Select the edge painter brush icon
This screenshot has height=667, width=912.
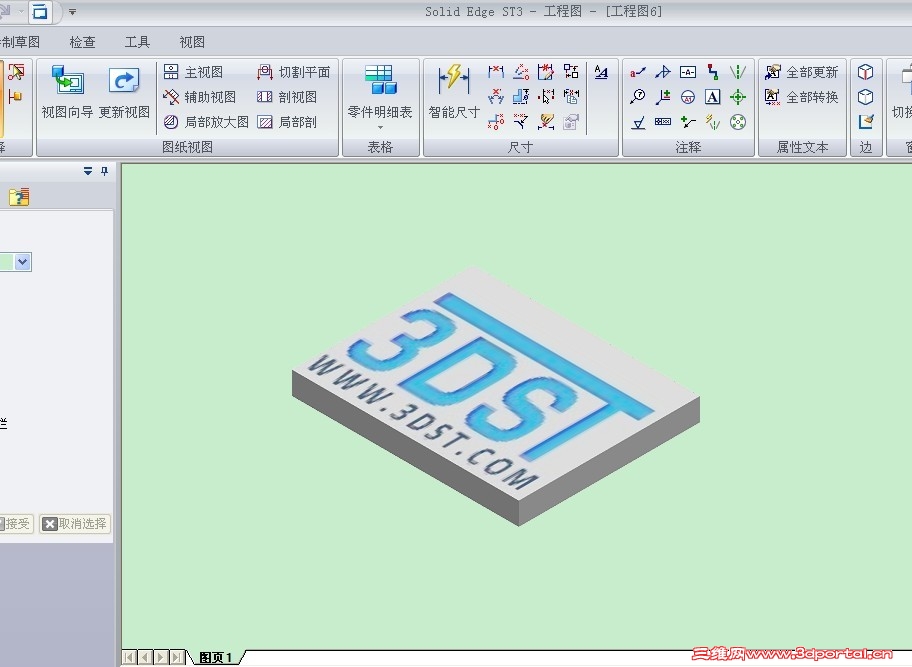tap(865, 122)
